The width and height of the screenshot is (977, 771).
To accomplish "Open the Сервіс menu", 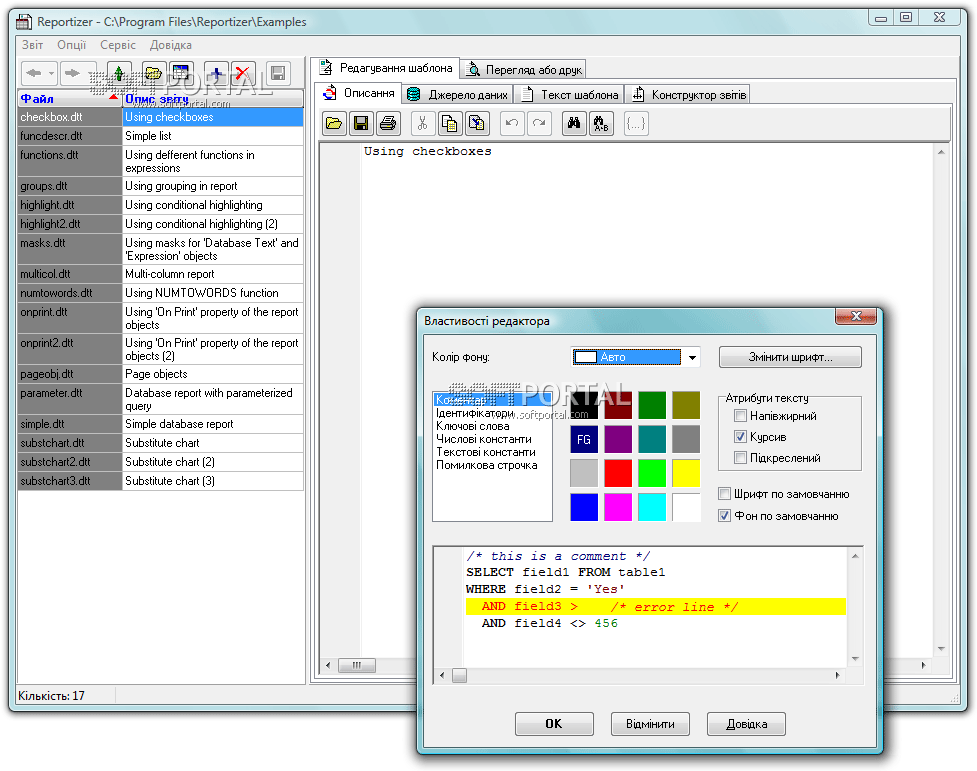I will [118, 45].
